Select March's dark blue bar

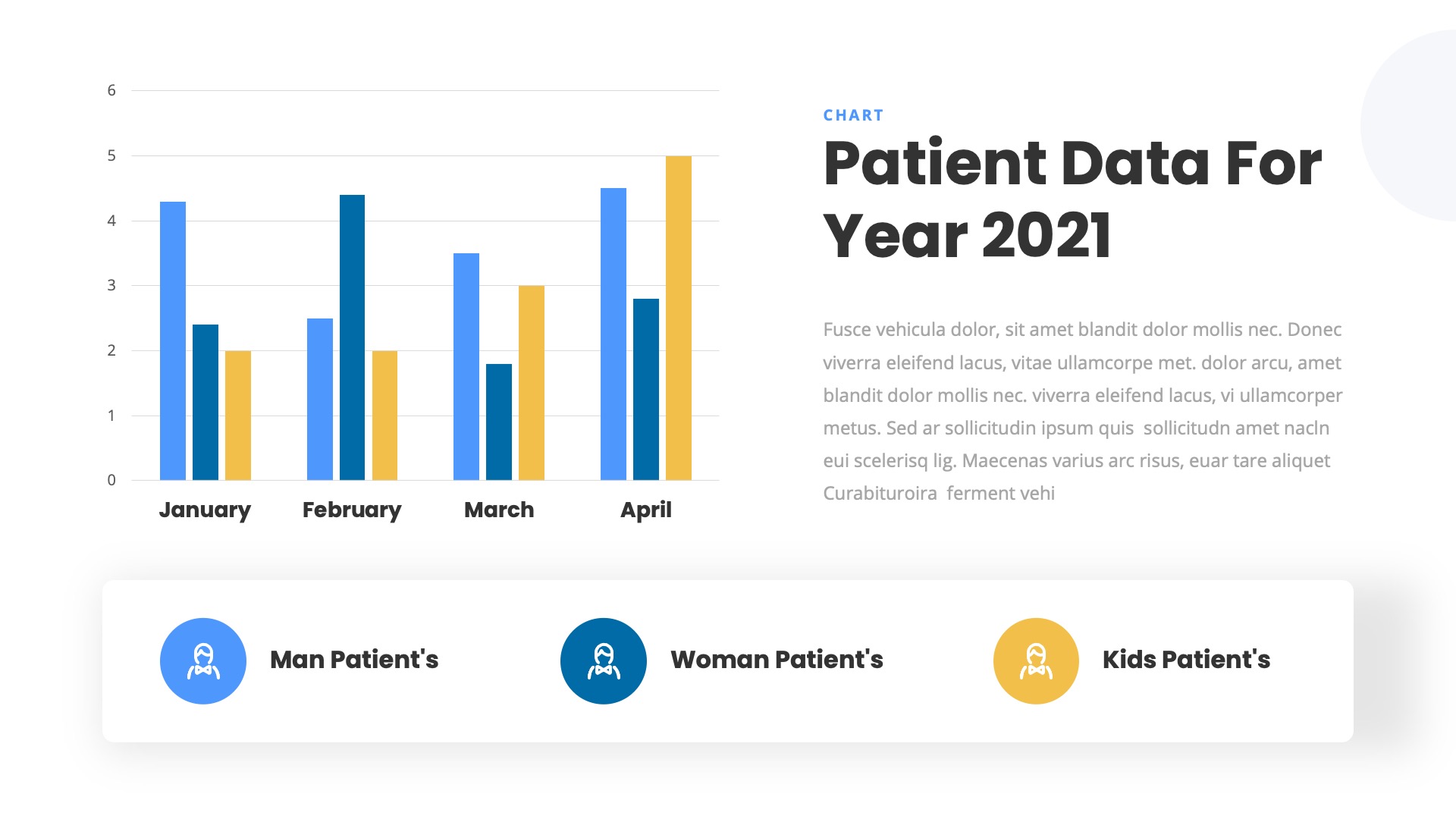click(499, 422)
